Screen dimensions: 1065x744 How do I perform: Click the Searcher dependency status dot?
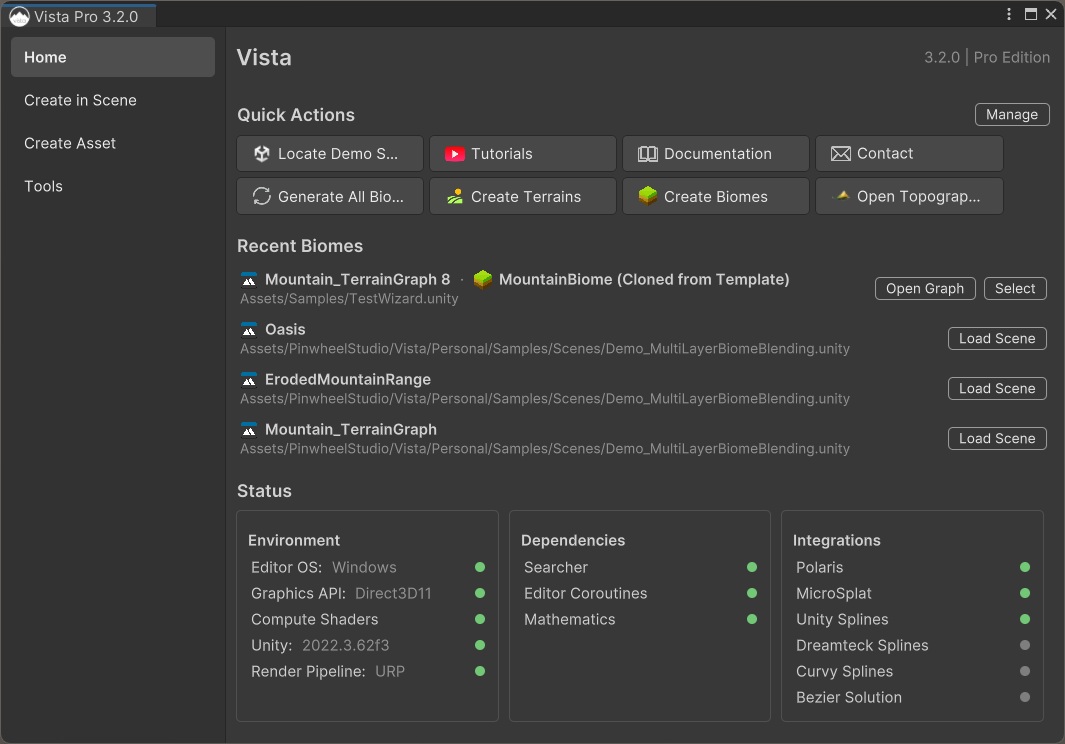(751, 567)
